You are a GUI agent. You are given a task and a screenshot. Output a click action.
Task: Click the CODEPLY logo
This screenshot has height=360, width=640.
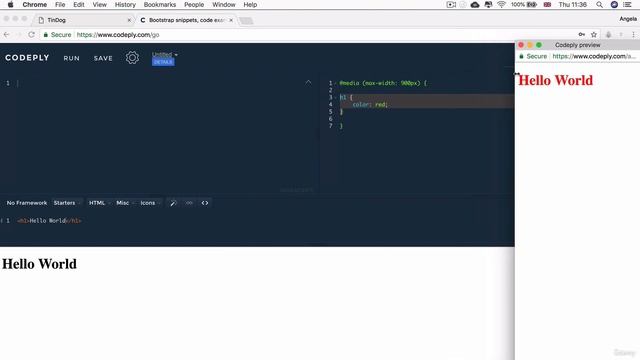(x=27, y=58)
